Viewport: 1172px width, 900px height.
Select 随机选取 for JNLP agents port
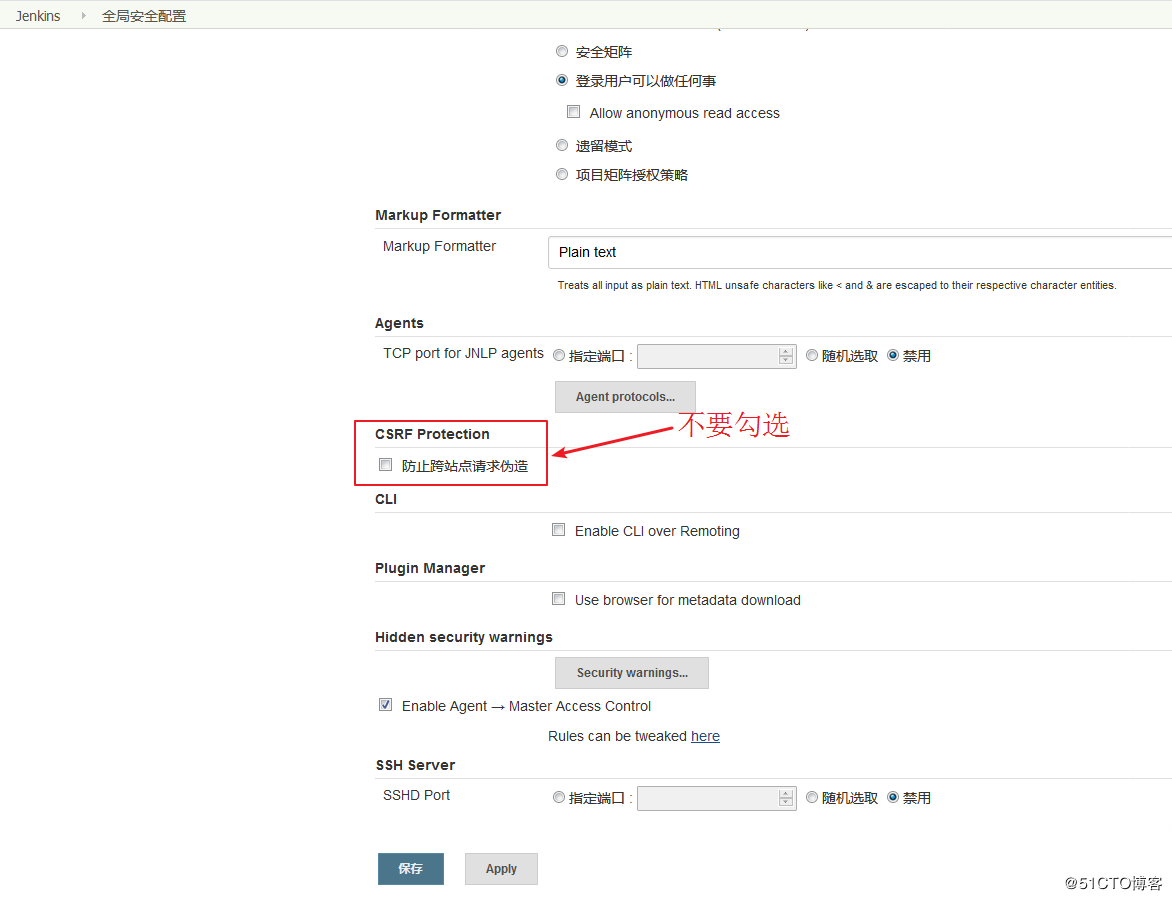pos(812,355)
